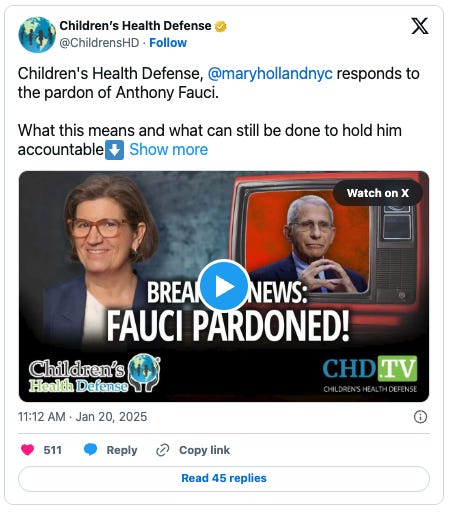Click Watch on X button
The height and width of the screenshot is (513, 449).
[x=378, y=193]
